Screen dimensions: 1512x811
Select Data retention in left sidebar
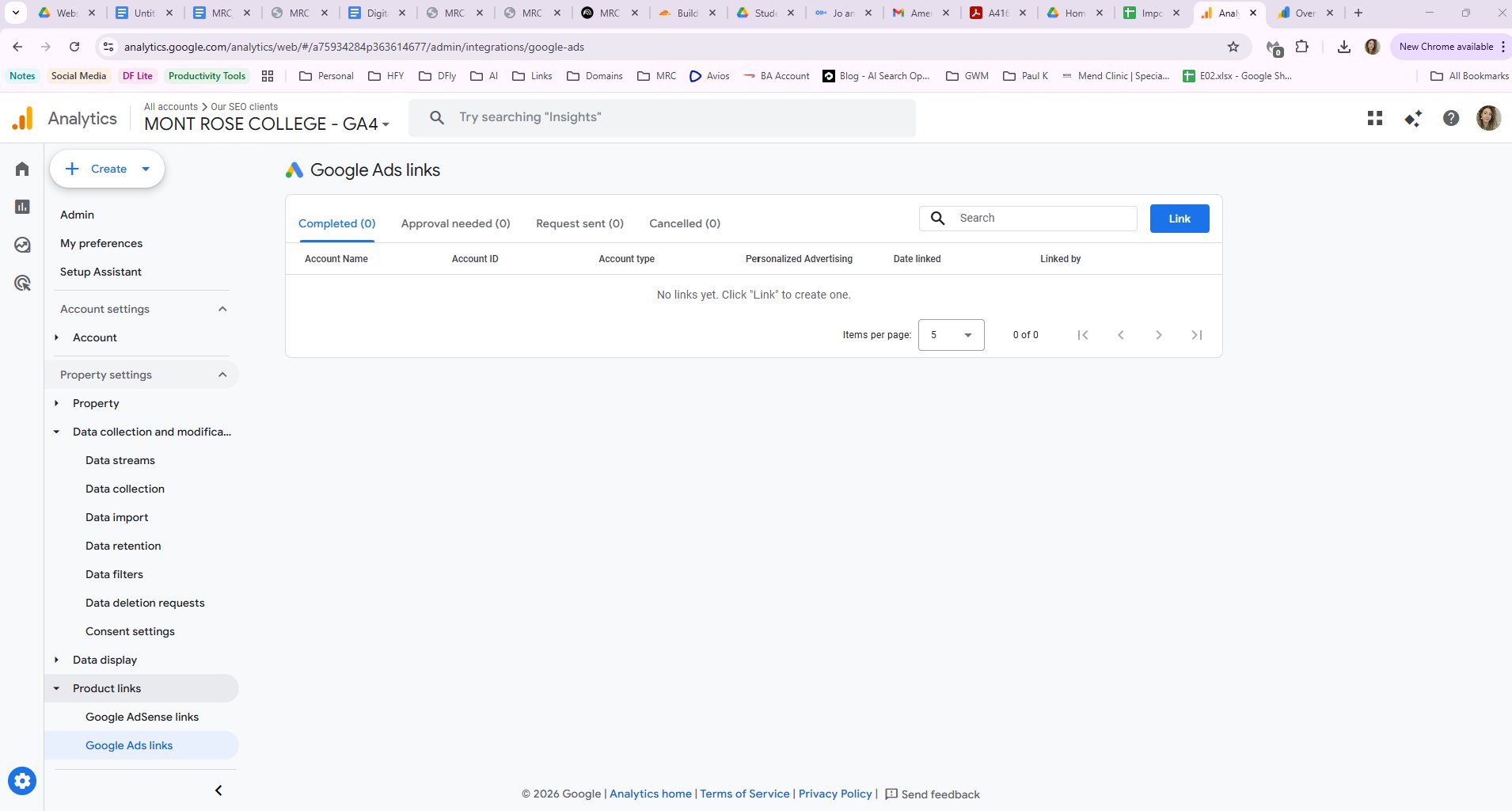point(123,546)
